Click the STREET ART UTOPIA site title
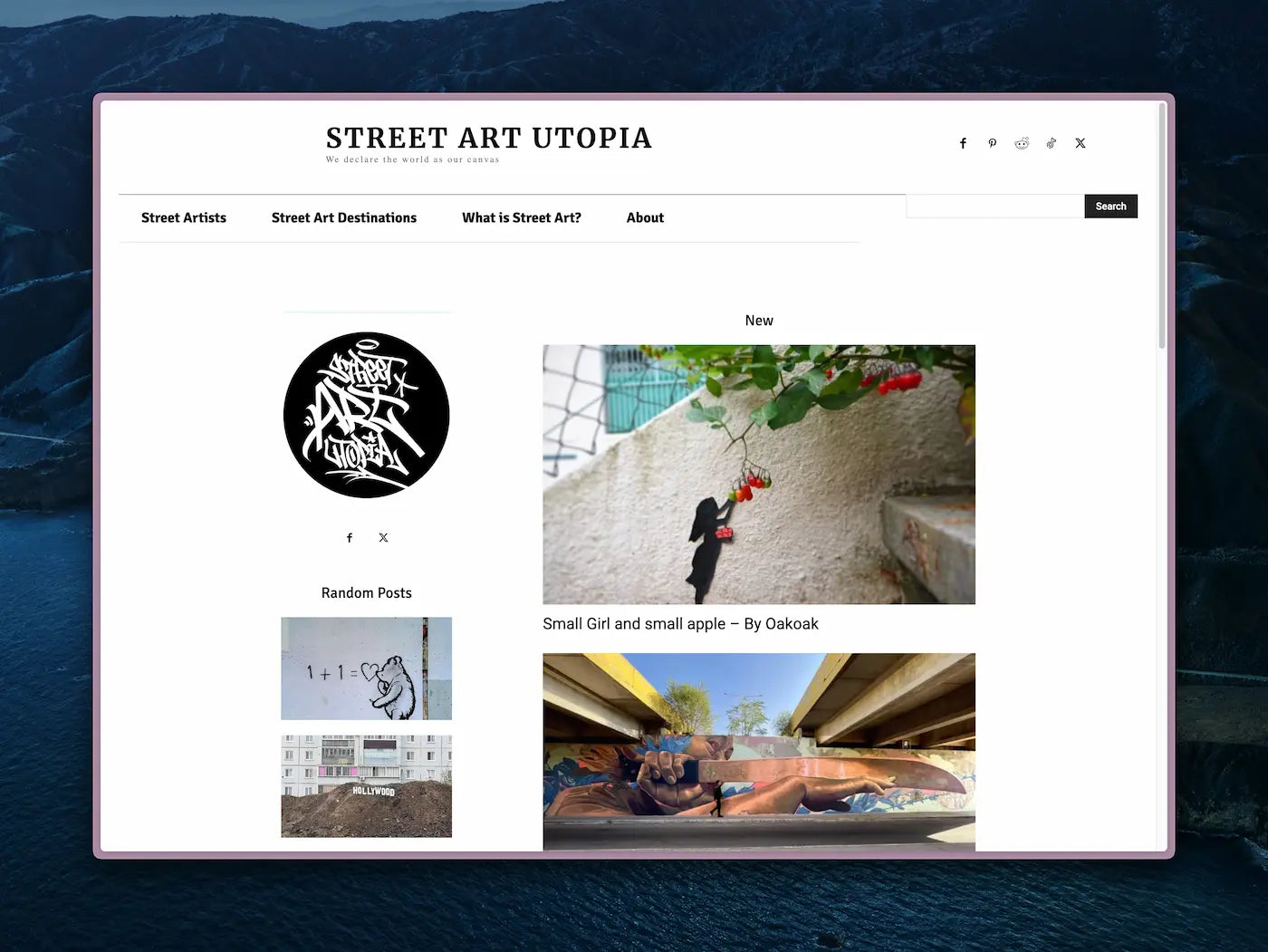 pyautogui.click(x=489, y=138)
